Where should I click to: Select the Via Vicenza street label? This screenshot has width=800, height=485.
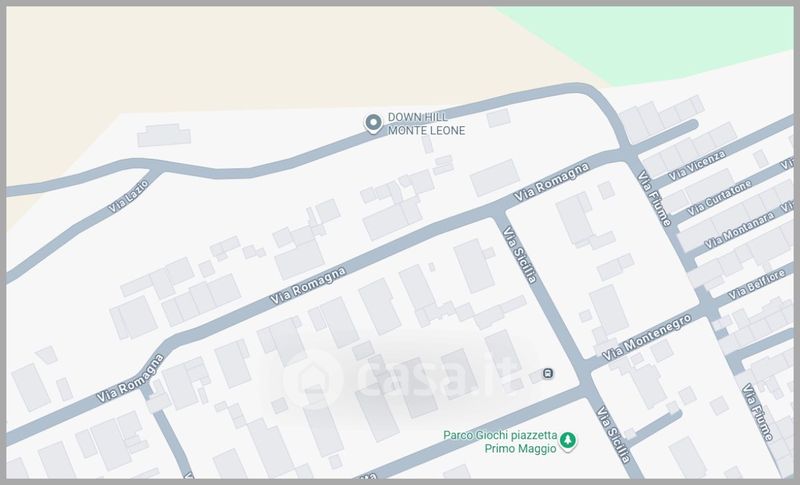[x=697, y=163]
